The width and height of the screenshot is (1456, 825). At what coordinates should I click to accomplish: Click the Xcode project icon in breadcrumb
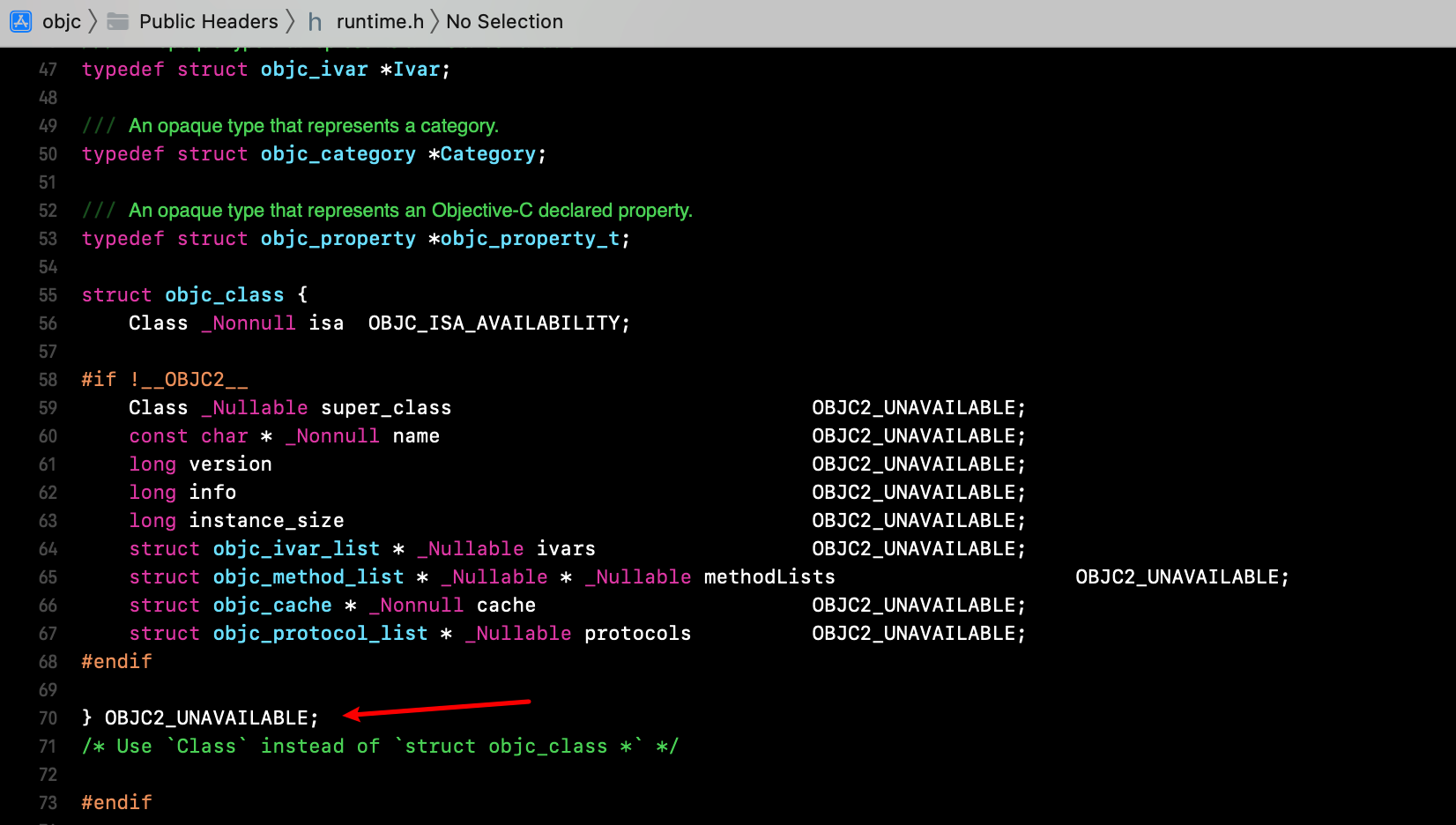(x=20, y=21)
